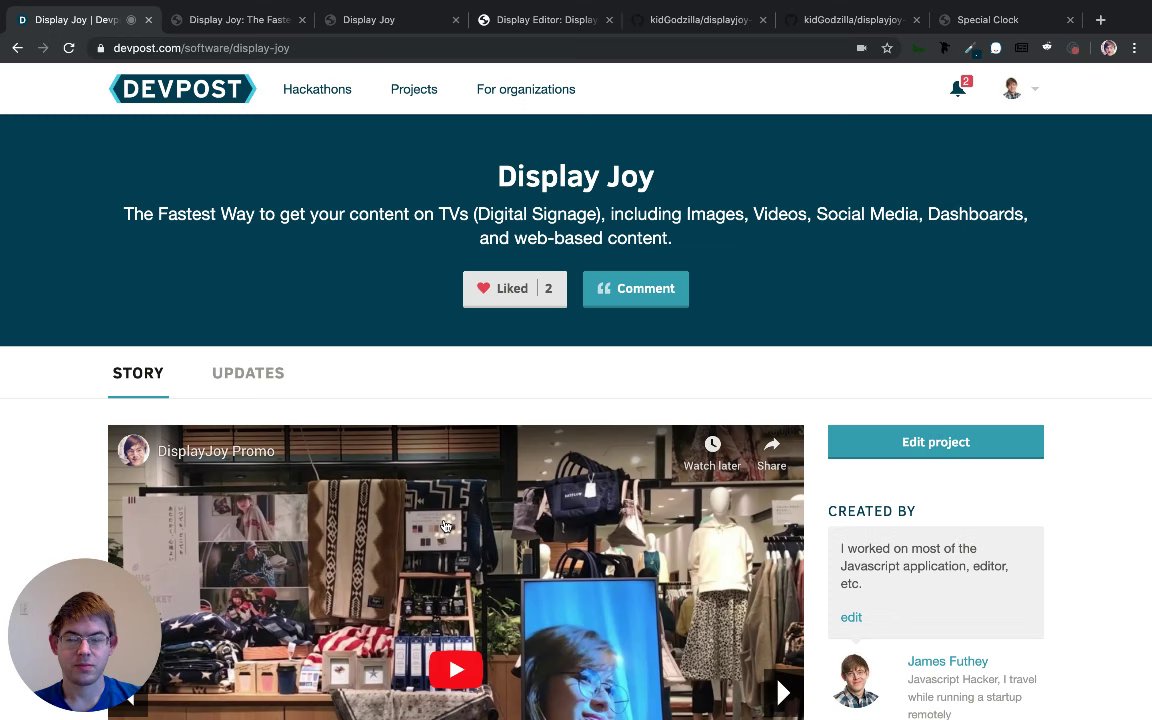Click the browser forward arrow
The height and width of the screenshot is (720, 1152).
[x=43, y=48]
